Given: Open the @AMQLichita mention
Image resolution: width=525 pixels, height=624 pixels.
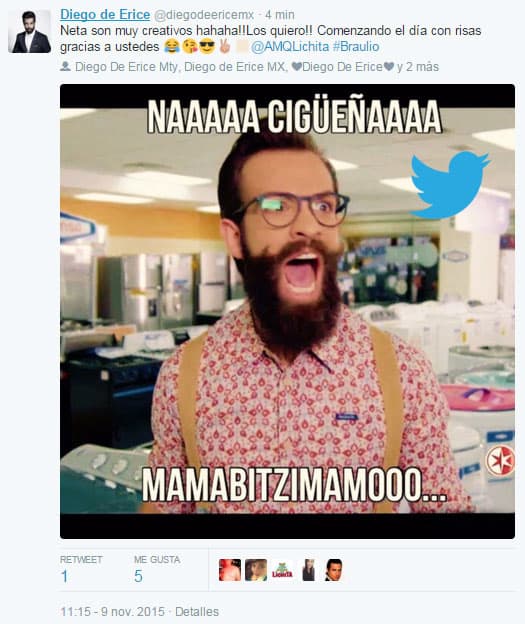Looking at the screenshot, I should point(290,47).
